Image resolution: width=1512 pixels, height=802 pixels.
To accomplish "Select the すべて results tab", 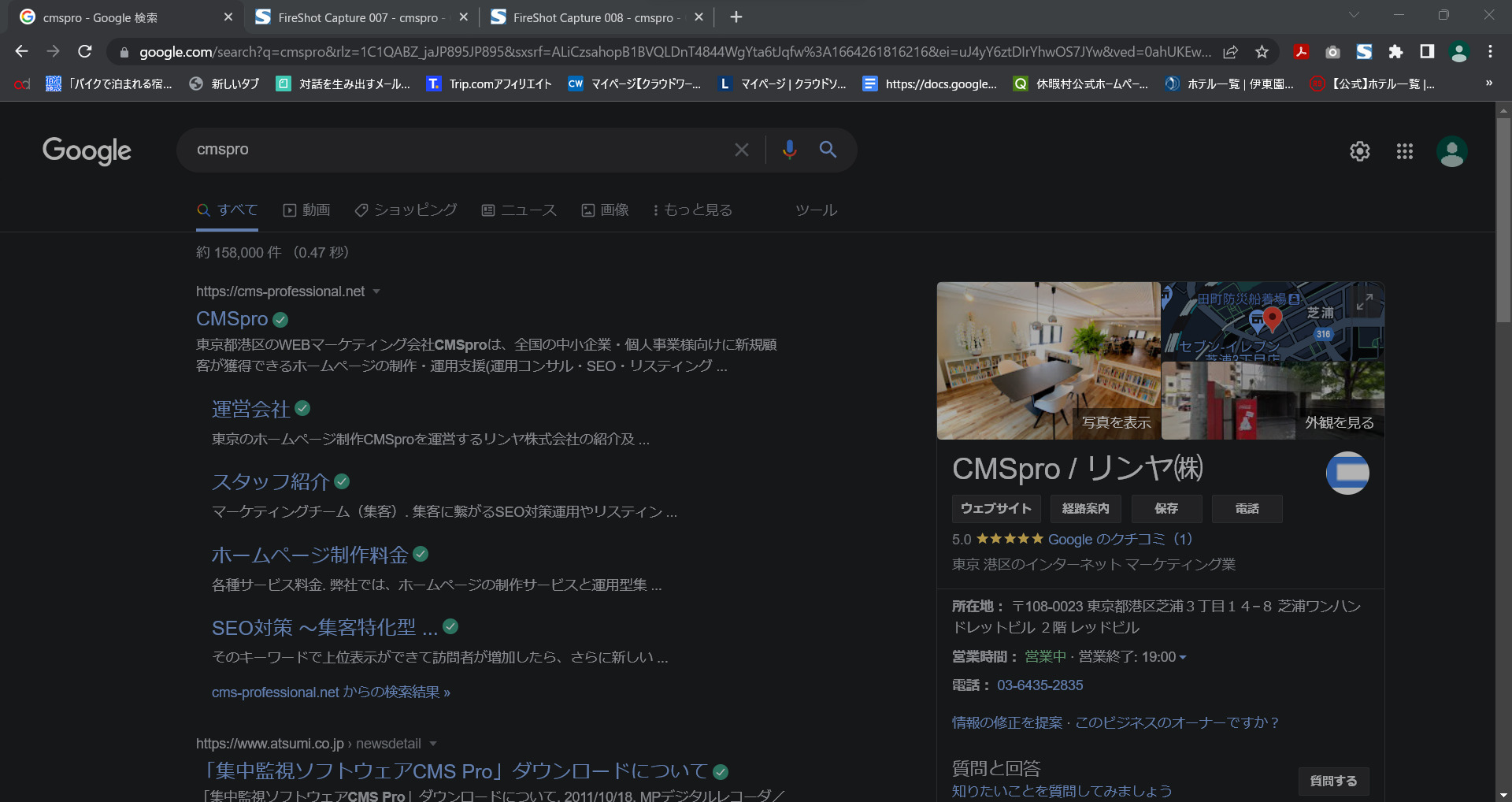I will pos(228,210).
